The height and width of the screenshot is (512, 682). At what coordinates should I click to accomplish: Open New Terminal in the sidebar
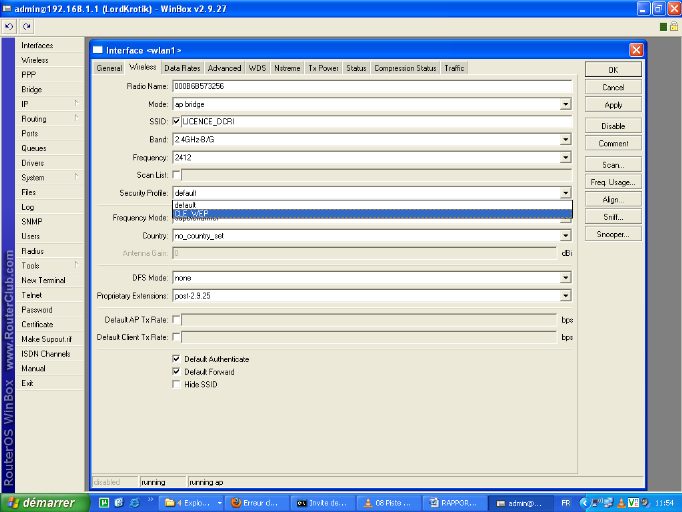pos(49,280)
